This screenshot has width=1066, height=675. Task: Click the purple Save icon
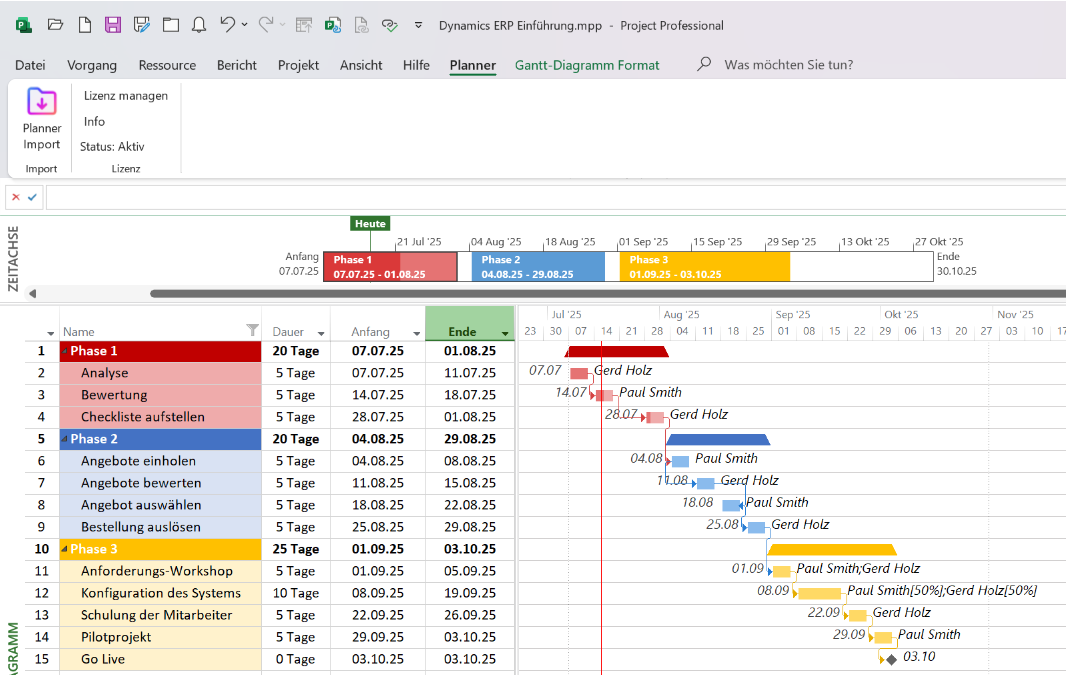tap(113, 25)
